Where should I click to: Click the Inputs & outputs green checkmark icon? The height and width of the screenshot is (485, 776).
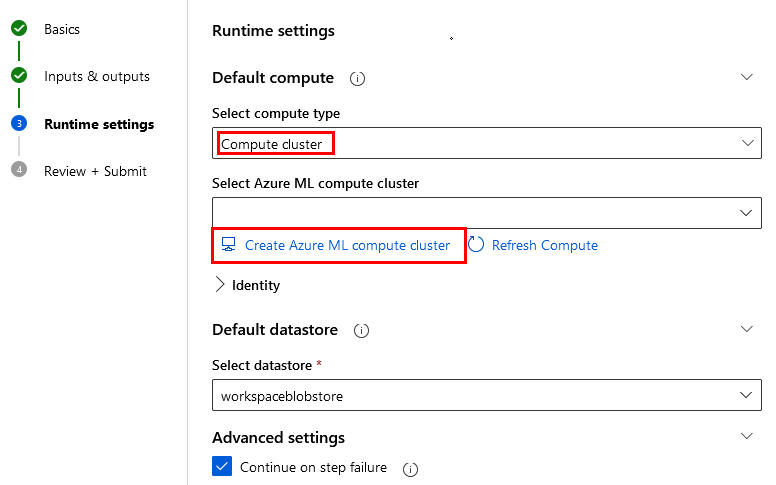19,76
